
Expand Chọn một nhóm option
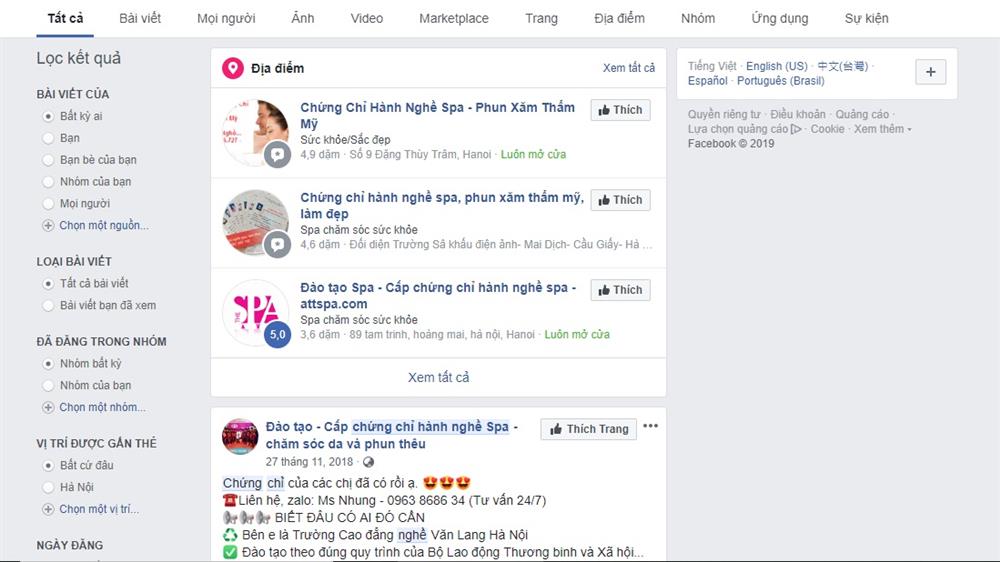(94, 407)
